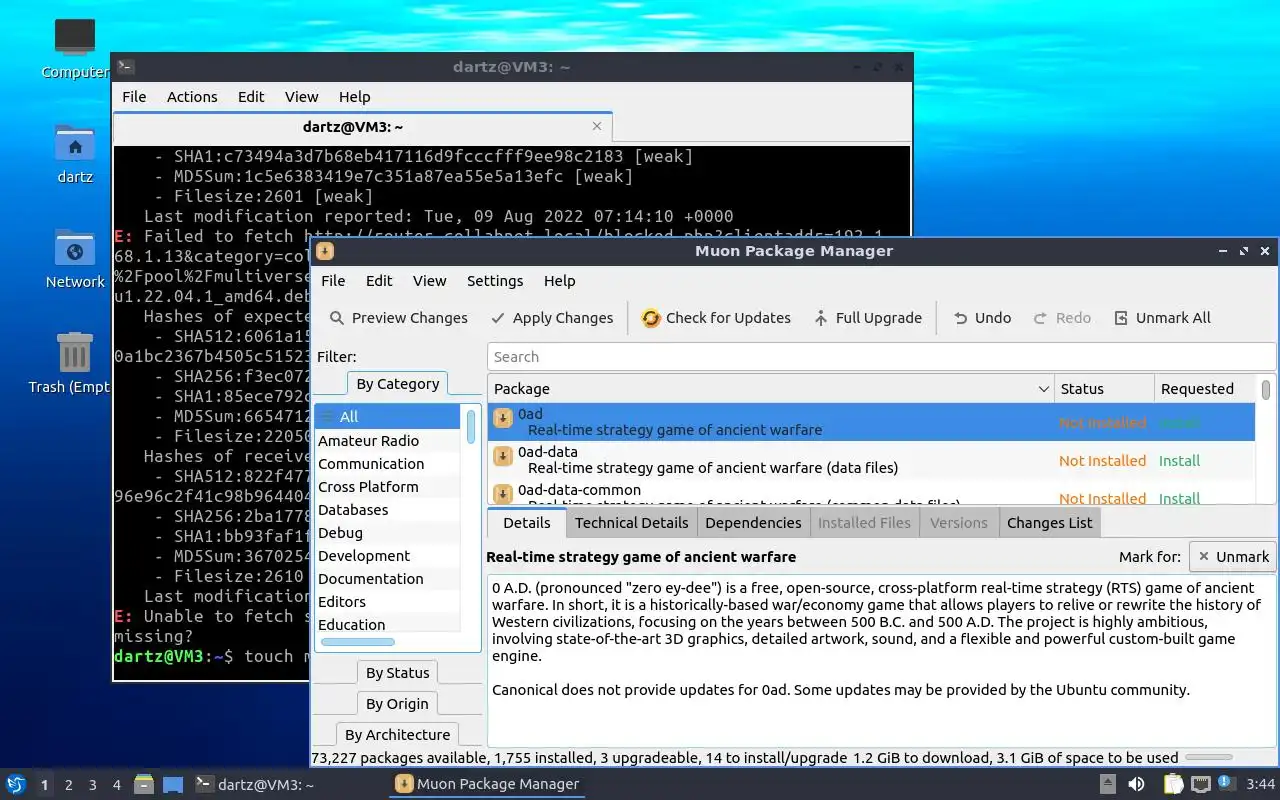
Task: Filter by Amateur Radio category
Action: pyautogui.click(x=388, y=441)
